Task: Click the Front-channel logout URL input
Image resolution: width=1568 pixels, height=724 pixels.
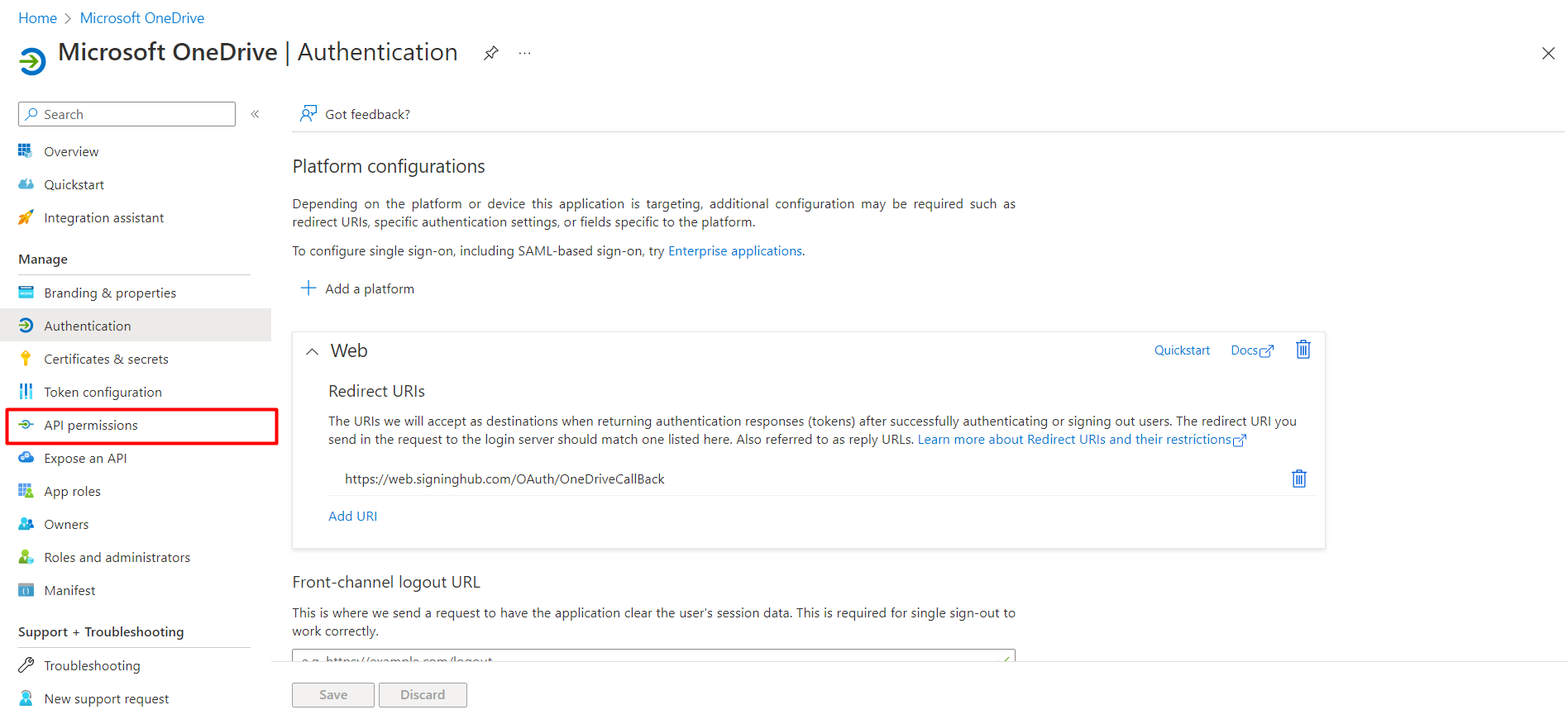Action: click(x=653, y=656)
